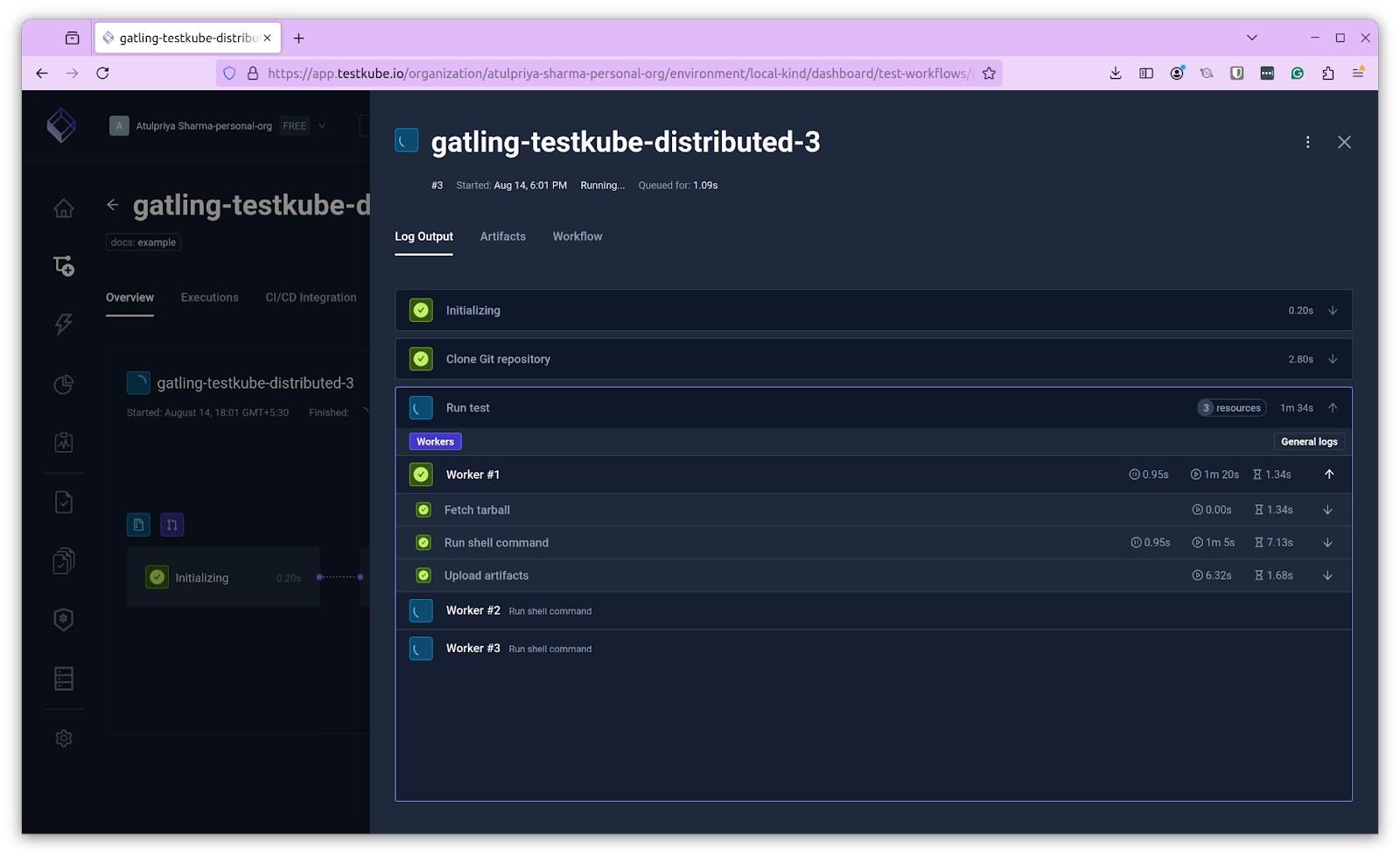Click the Workers button
This screenshot has height=858, width=1400.
pyautogui.click(x=435, y=442)
